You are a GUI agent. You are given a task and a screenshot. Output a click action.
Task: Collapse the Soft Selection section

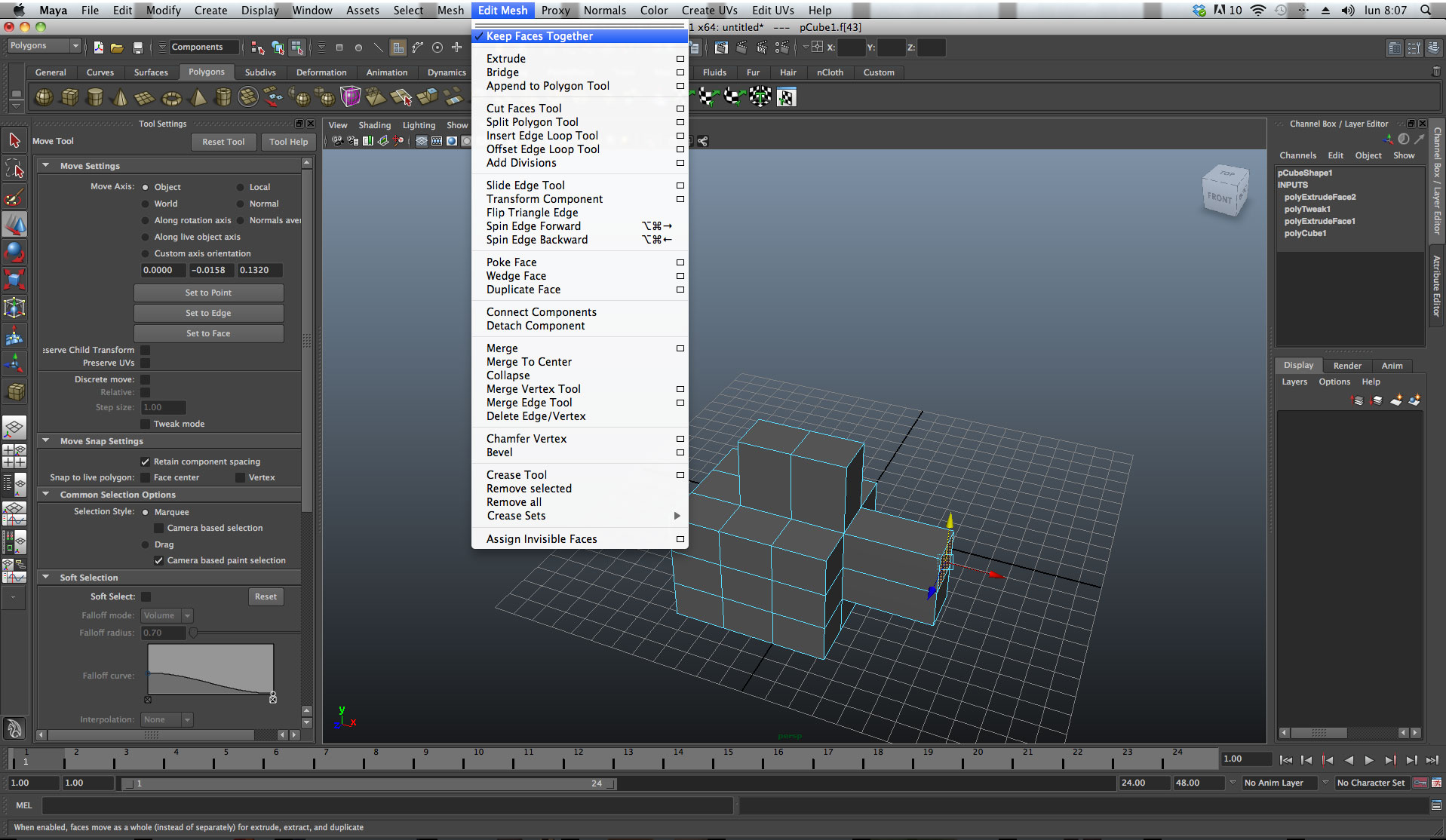pyautogui.click(x=46, y=578)
